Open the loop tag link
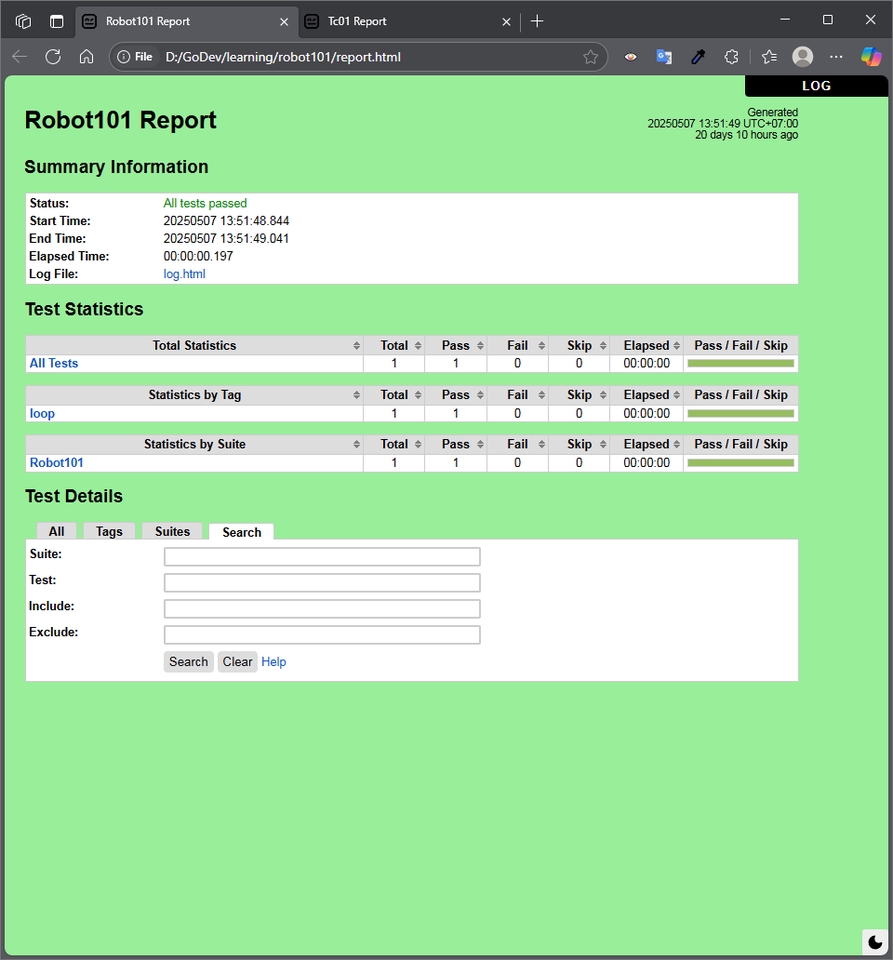 (42, 413)
